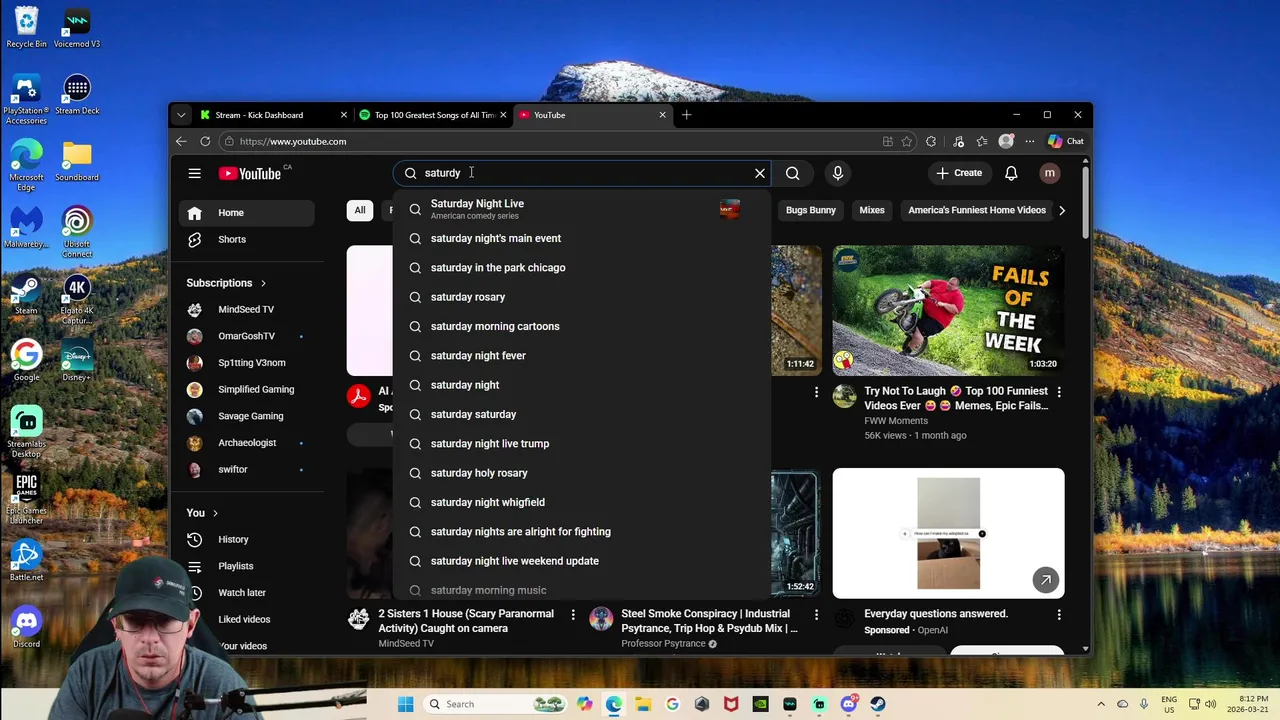Submit search with the magnifier button
This screenshot has width=1280, height=720.
[792, 173]
